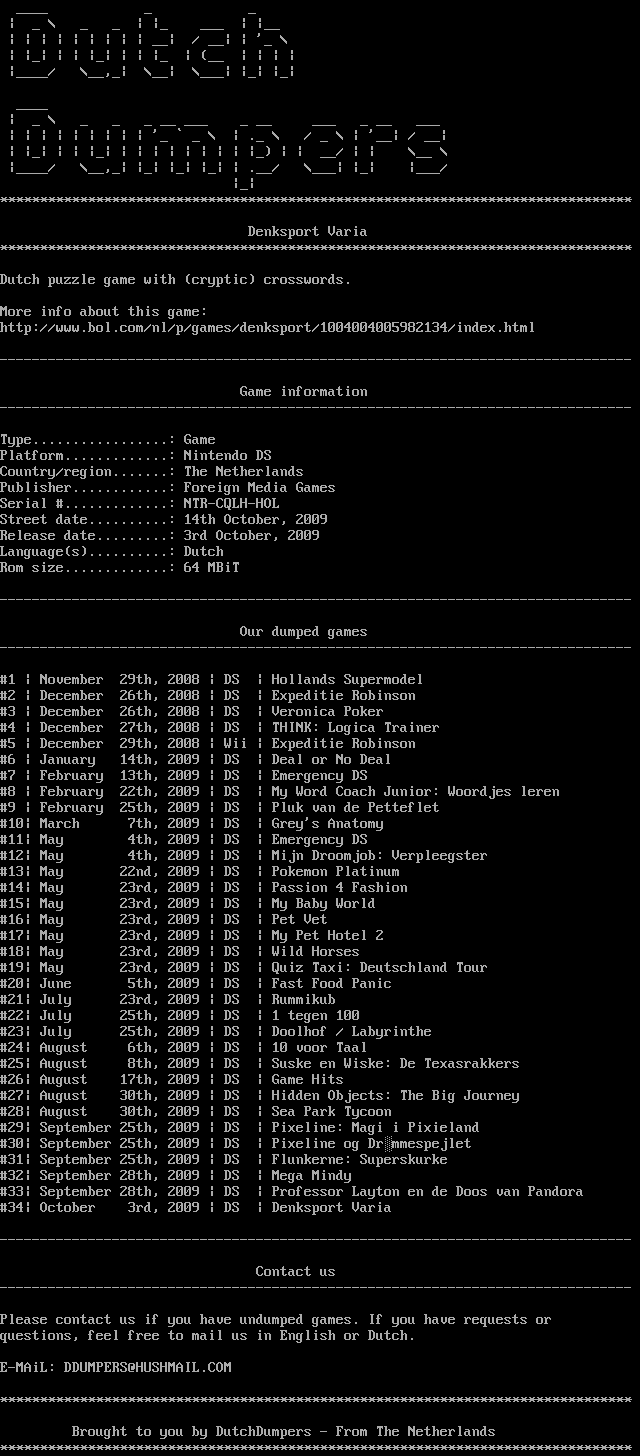Click the DDUMPERS@HUSHMAIL.COM email address
640x1456 pixels.
pyautogui.click(x=148, y=1367)
